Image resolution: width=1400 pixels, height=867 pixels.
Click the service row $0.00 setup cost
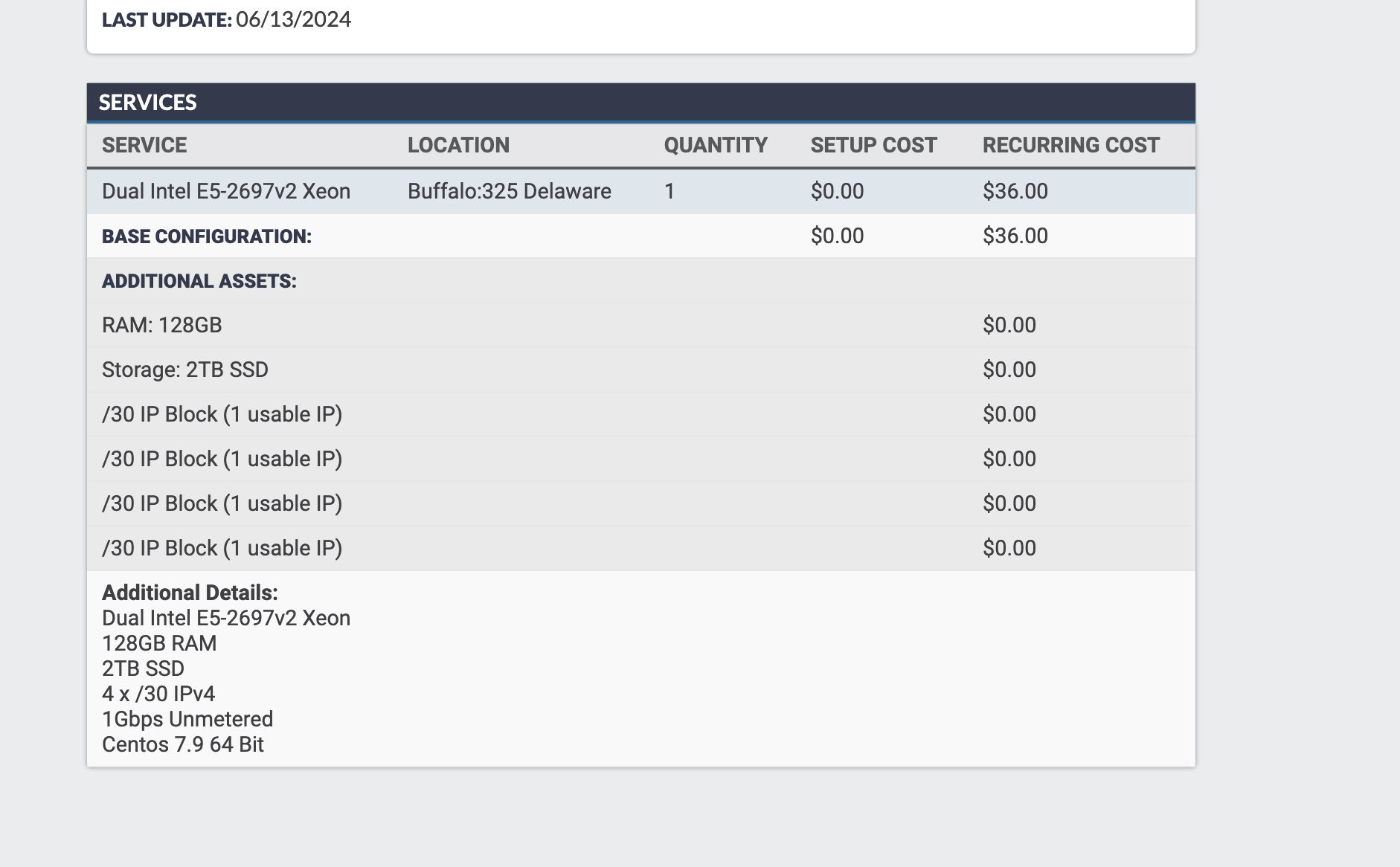pos(837,191)
